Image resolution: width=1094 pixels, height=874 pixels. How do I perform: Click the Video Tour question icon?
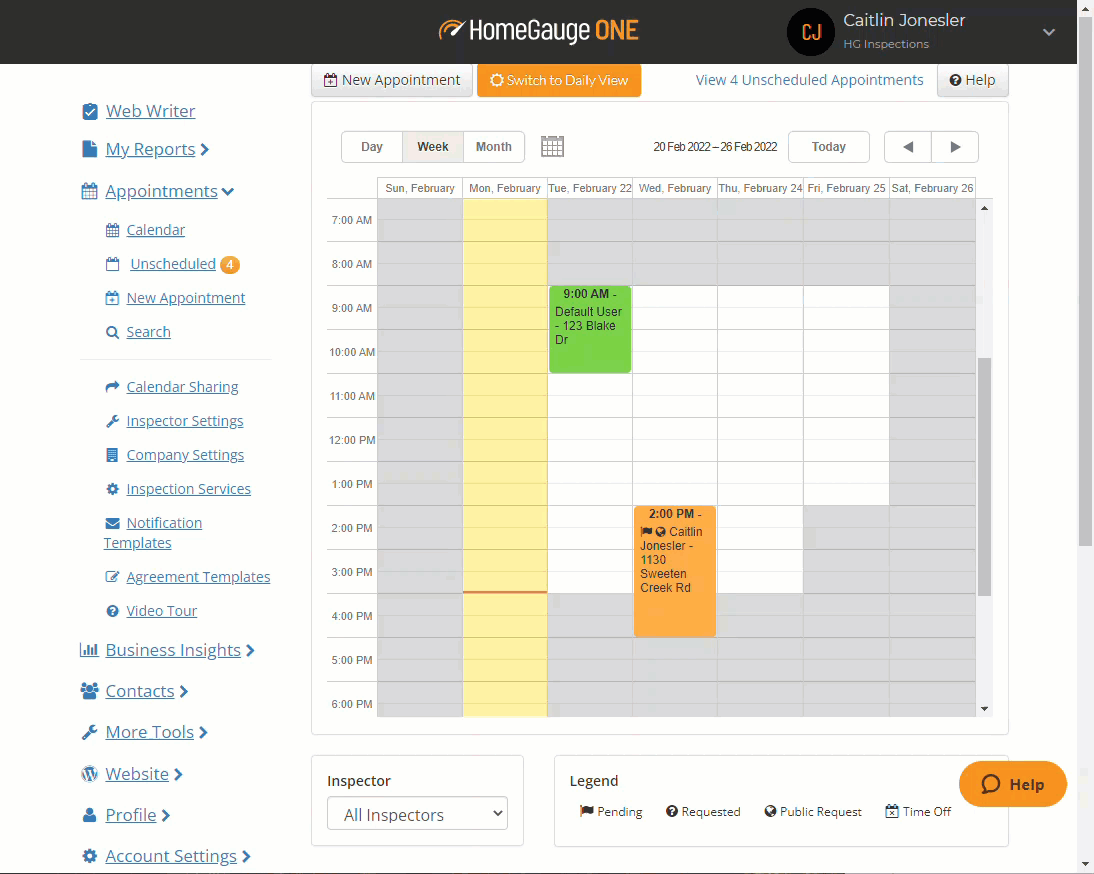click(x=112, y=611)
